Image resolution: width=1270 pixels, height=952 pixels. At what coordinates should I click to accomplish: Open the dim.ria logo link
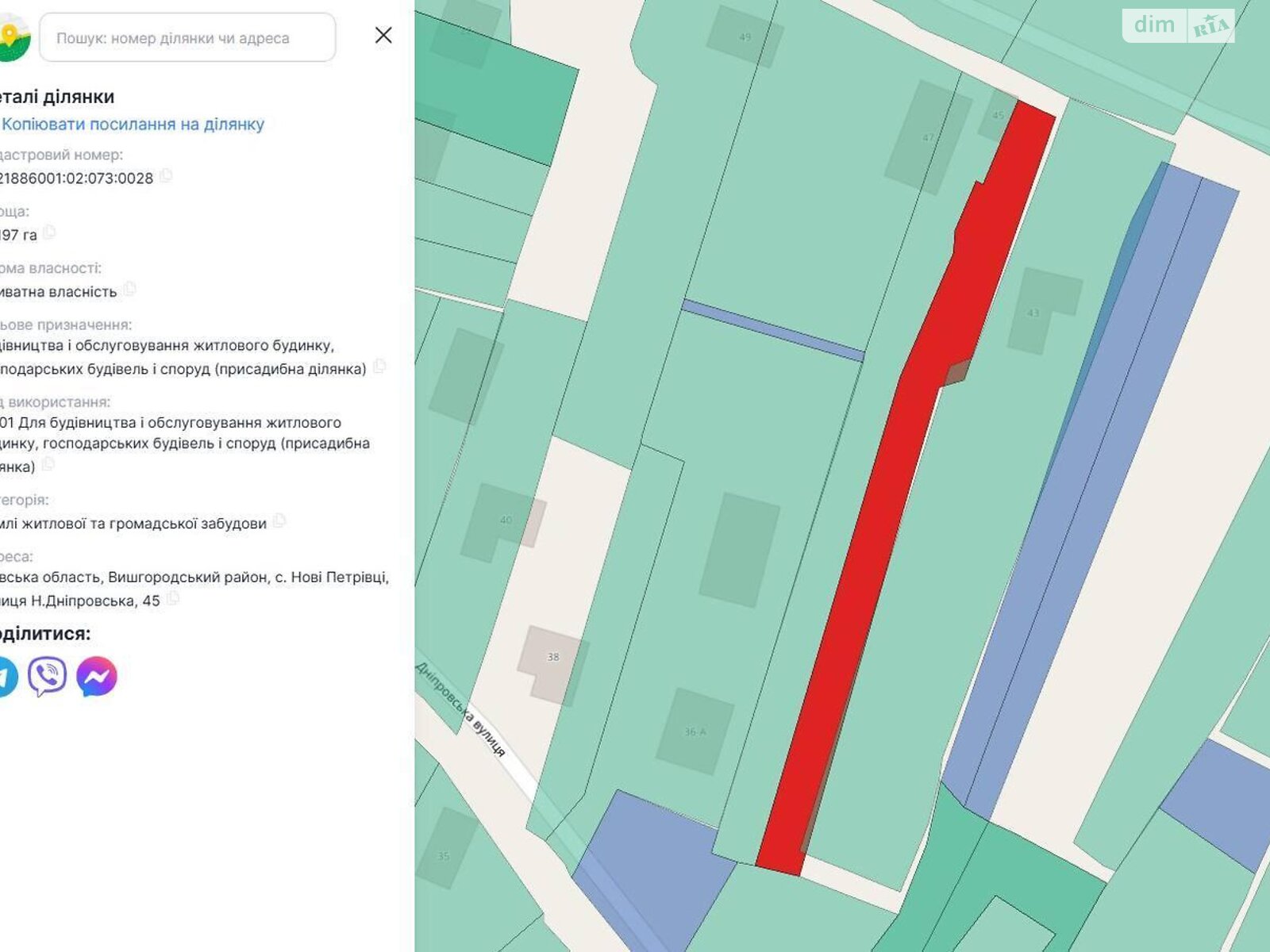click(1179, 25)
